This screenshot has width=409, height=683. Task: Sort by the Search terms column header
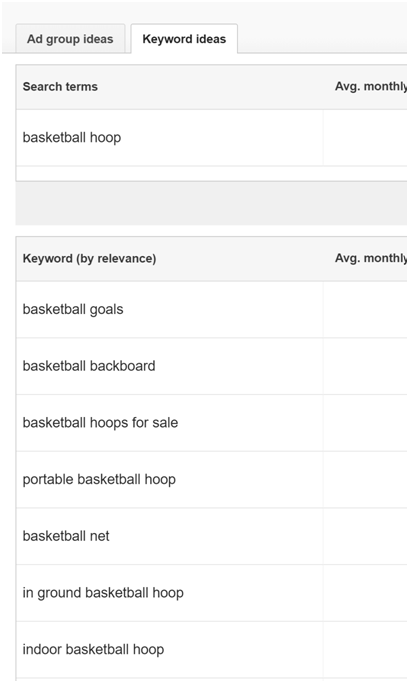coord(60,86)
